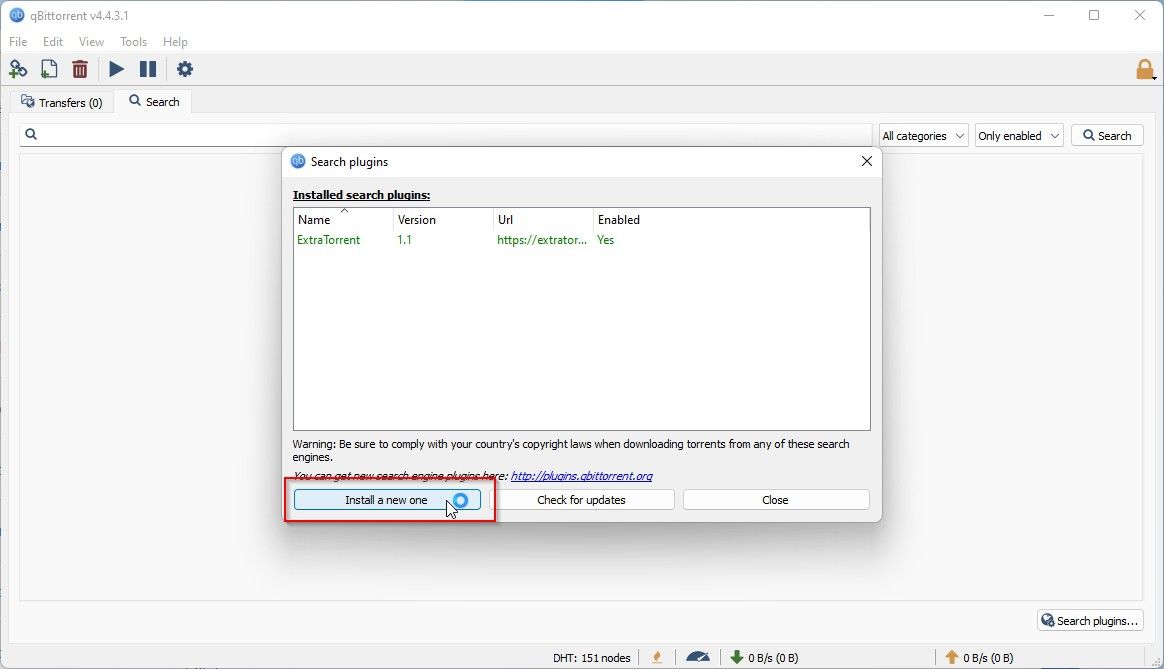Maximize the qBittorrent window
The image size is (1164, 669).
(x=1094, y=16)
